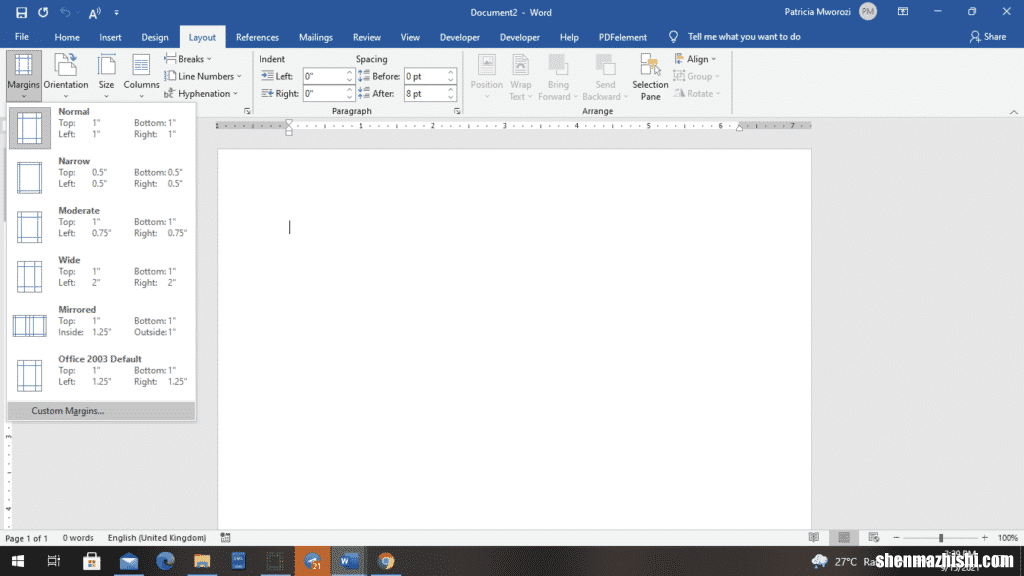Select the Wide margin preset
The width and height of the screenshot is (1024, 576).
coord(101,276)
